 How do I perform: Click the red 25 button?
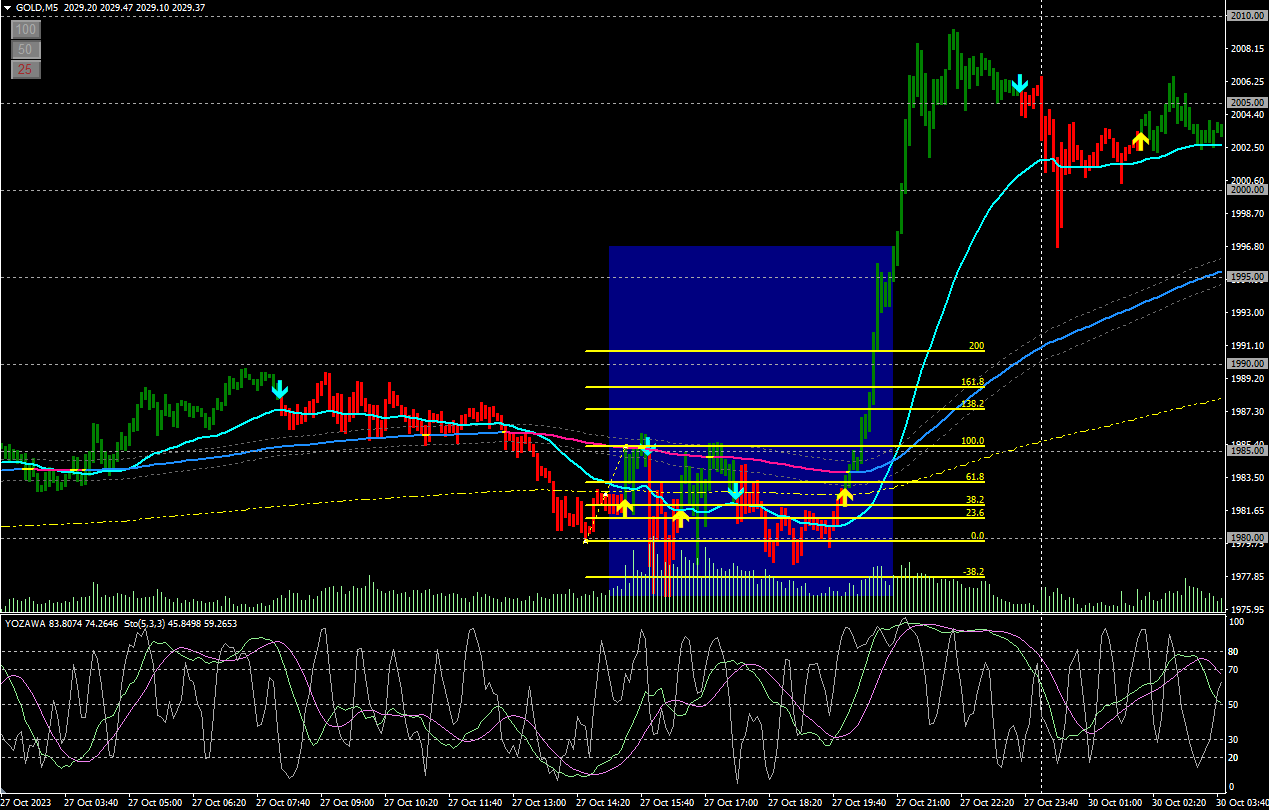[26, 70]
